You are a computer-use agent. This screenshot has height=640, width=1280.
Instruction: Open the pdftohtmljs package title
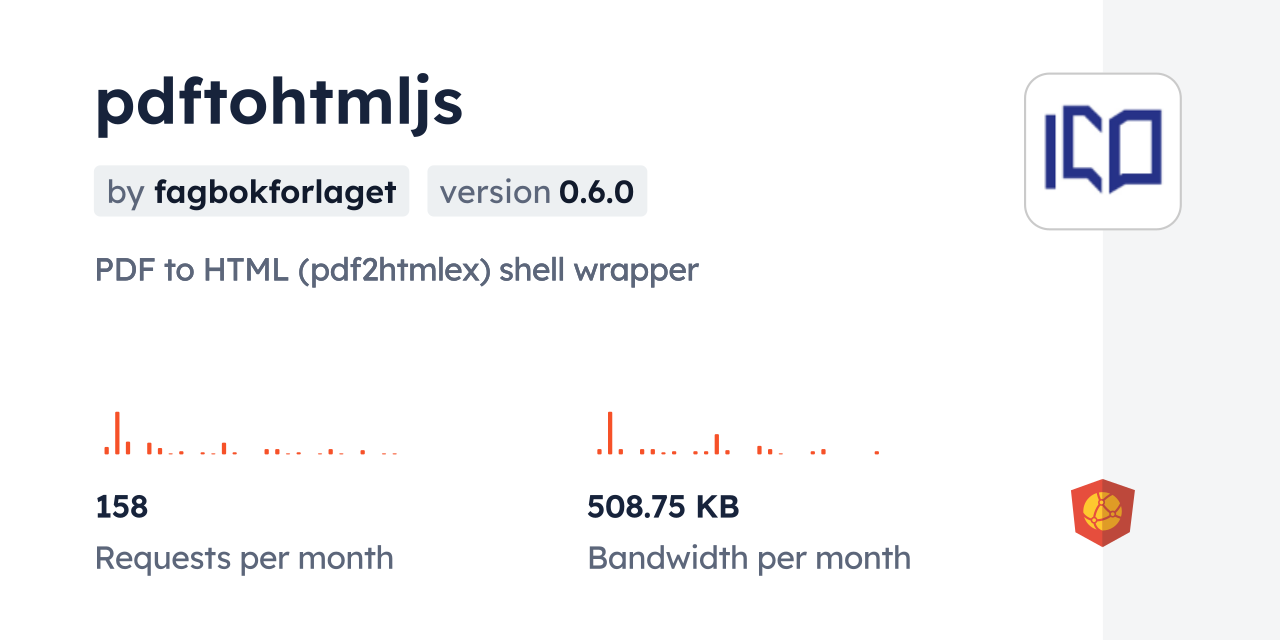point(279,104)
